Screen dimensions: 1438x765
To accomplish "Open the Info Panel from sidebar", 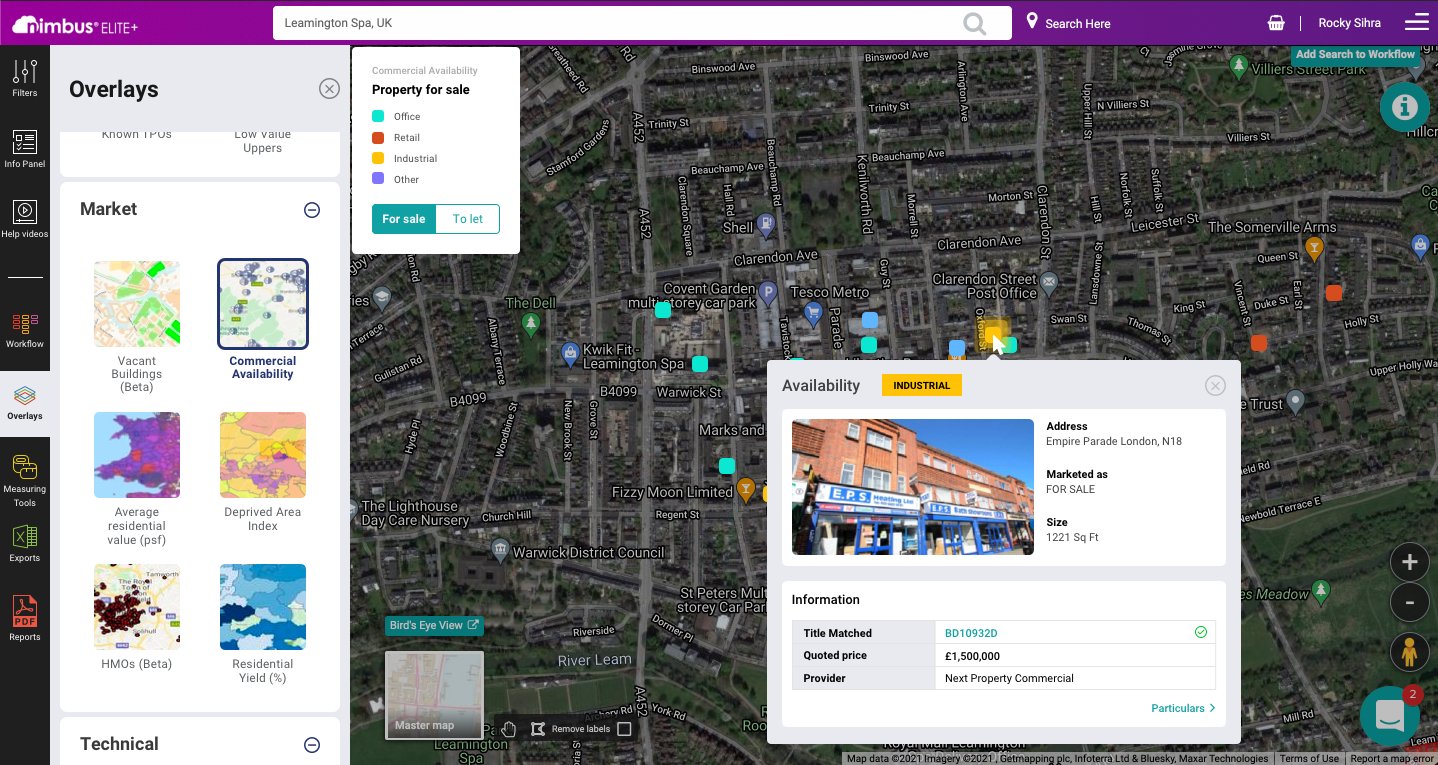I will coord(25,149).
